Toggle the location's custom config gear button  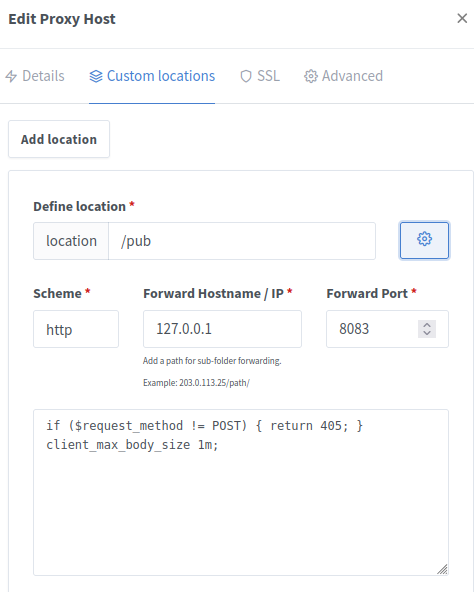(x=424, y=240)
